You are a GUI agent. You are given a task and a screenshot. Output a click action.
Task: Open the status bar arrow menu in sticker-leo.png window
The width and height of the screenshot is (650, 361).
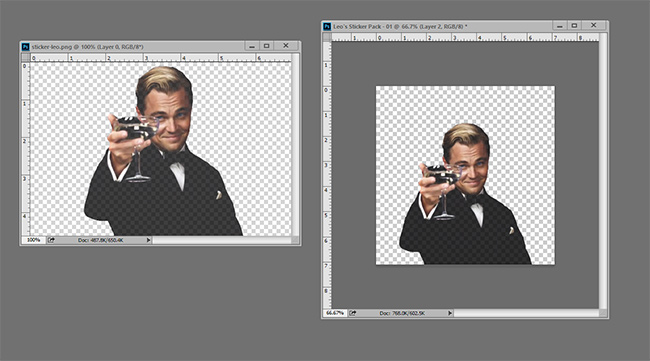[x=148, y=240]
